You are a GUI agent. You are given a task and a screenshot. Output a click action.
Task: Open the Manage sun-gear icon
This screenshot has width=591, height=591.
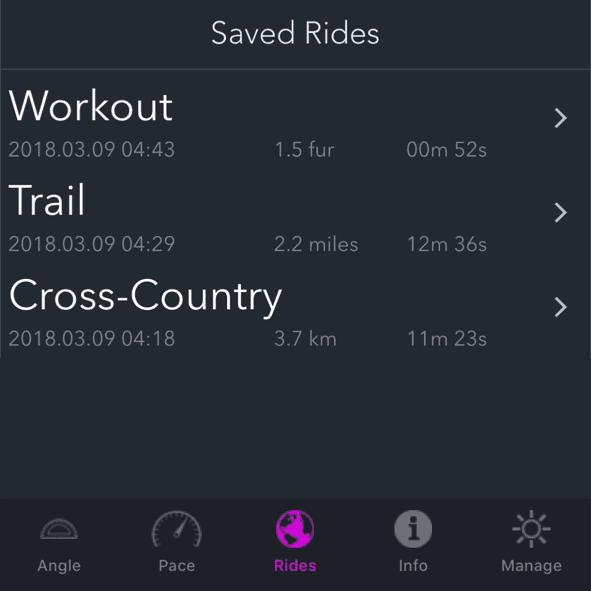[x=531, y=529]
